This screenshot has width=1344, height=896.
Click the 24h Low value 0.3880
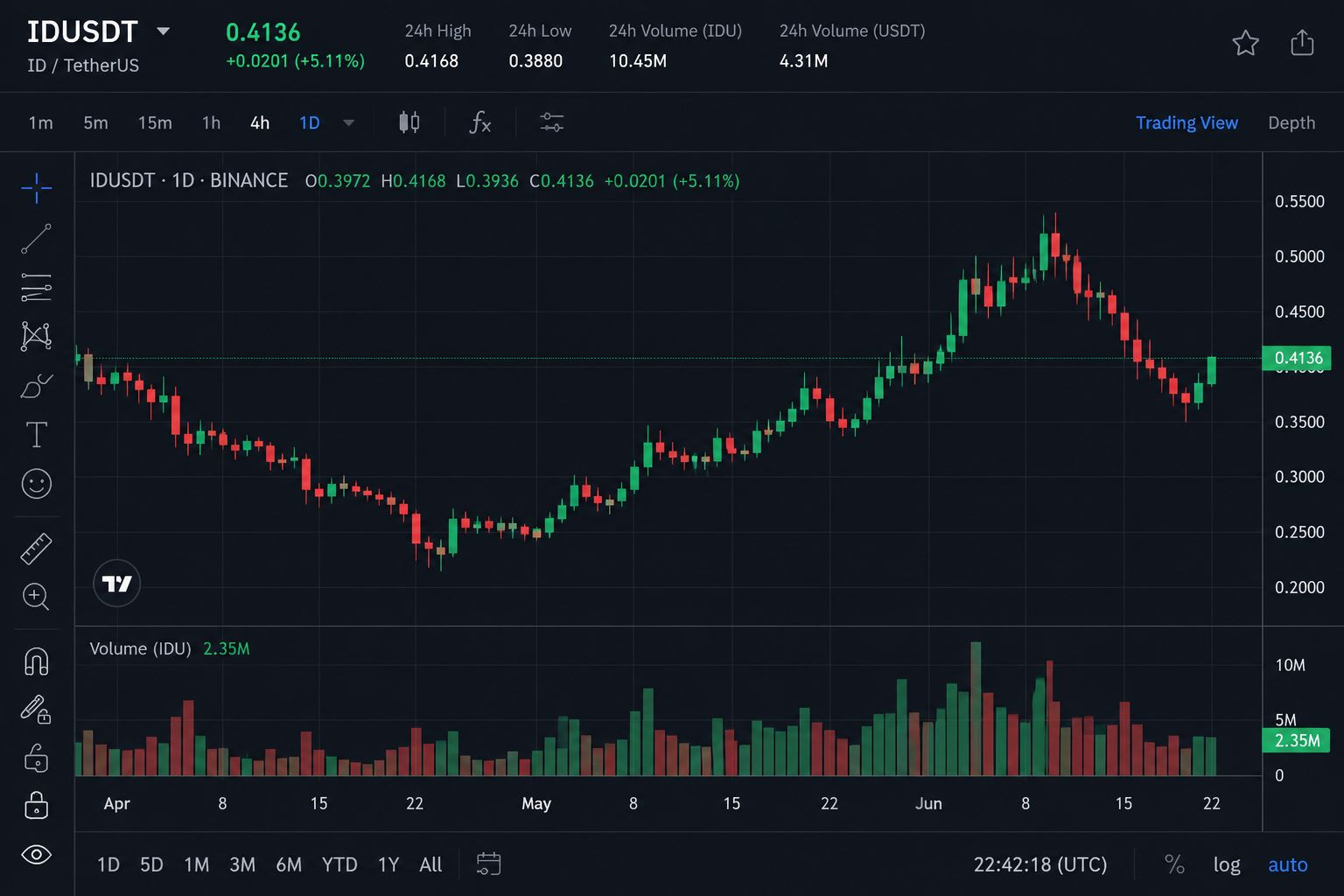coord(535,61)
